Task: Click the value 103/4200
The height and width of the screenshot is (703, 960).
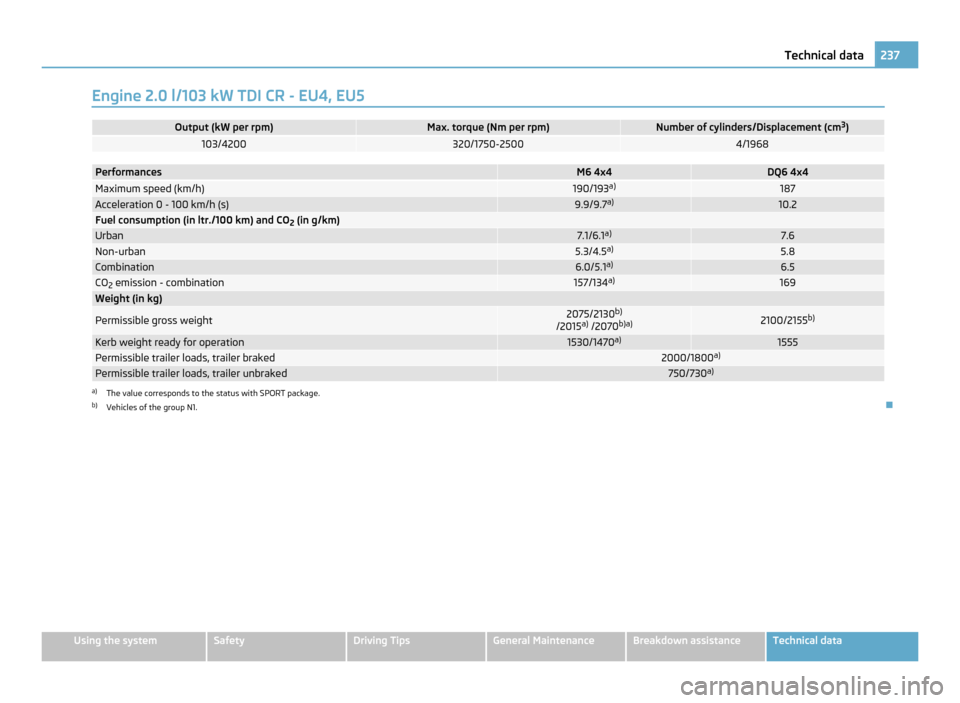Action: (x=224, y=144)
